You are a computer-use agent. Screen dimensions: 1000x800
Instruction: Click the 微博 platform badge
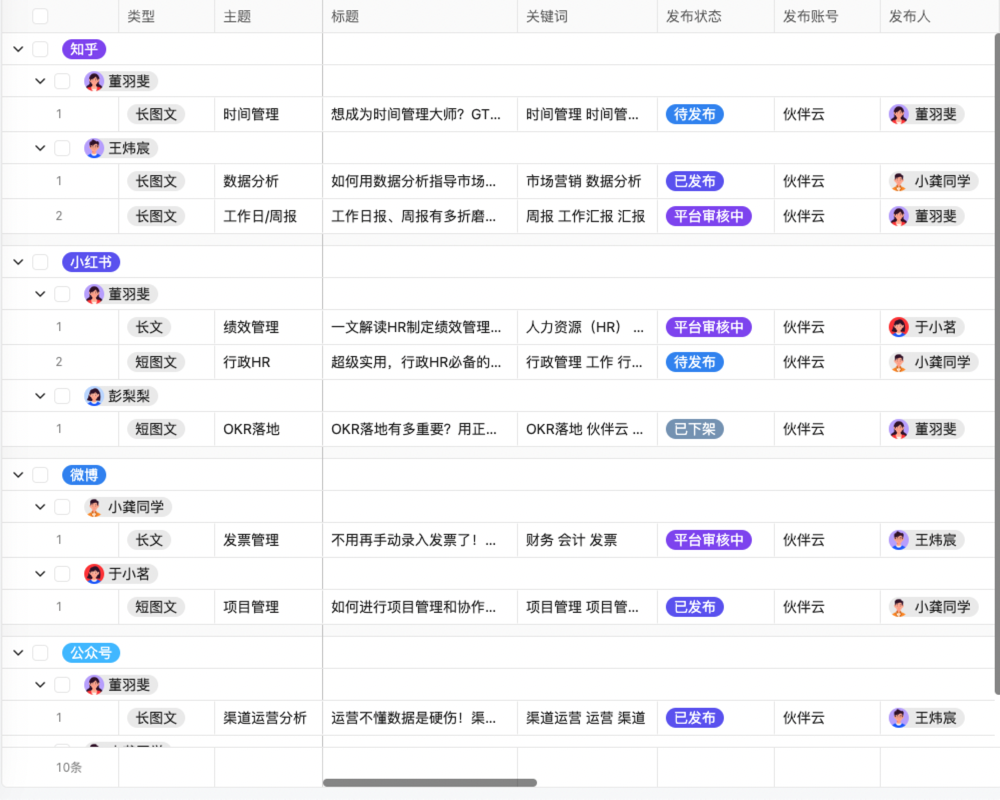[x=83, y=475]
